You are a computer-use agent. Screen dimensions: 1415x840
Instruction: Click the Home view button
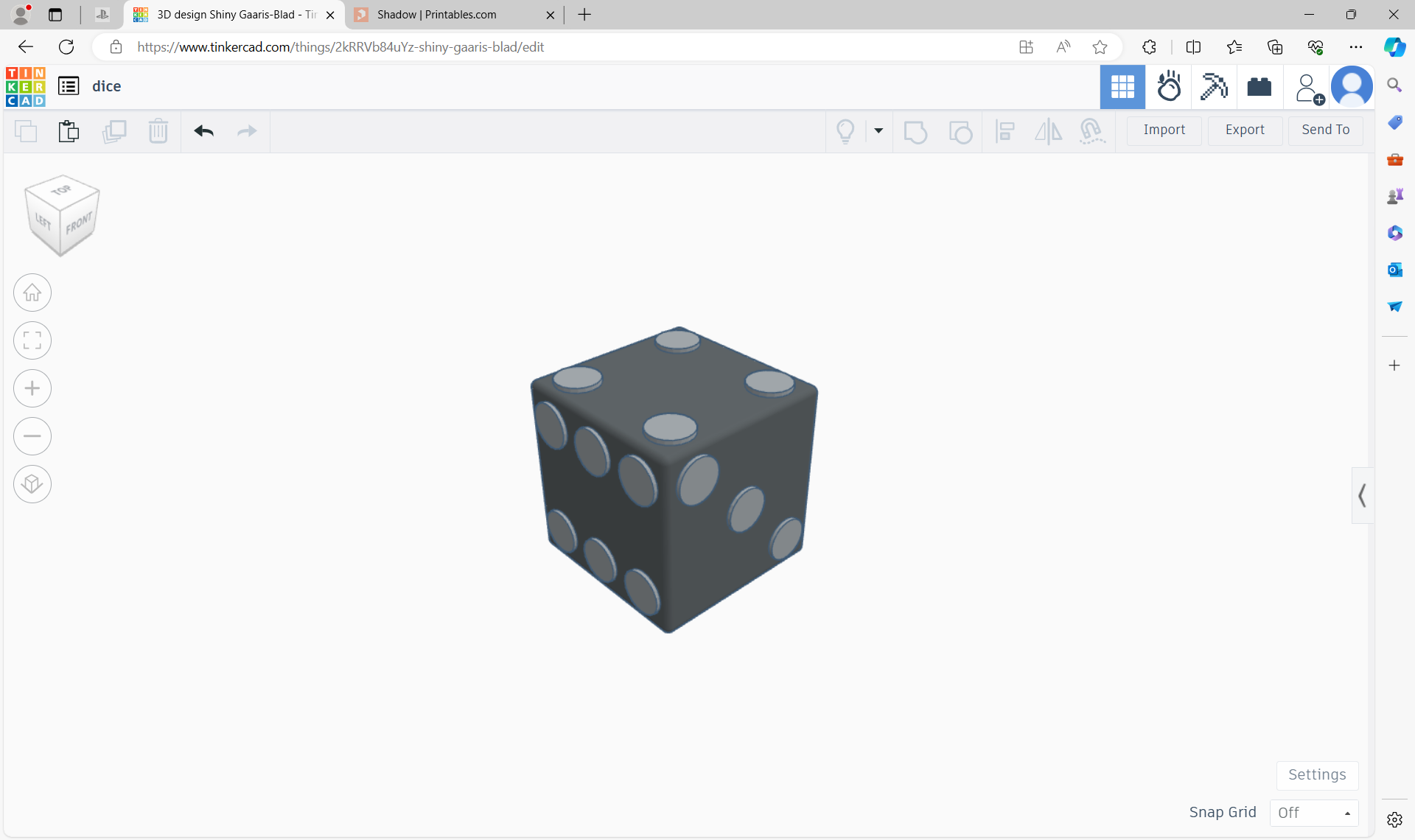point(32,293)
